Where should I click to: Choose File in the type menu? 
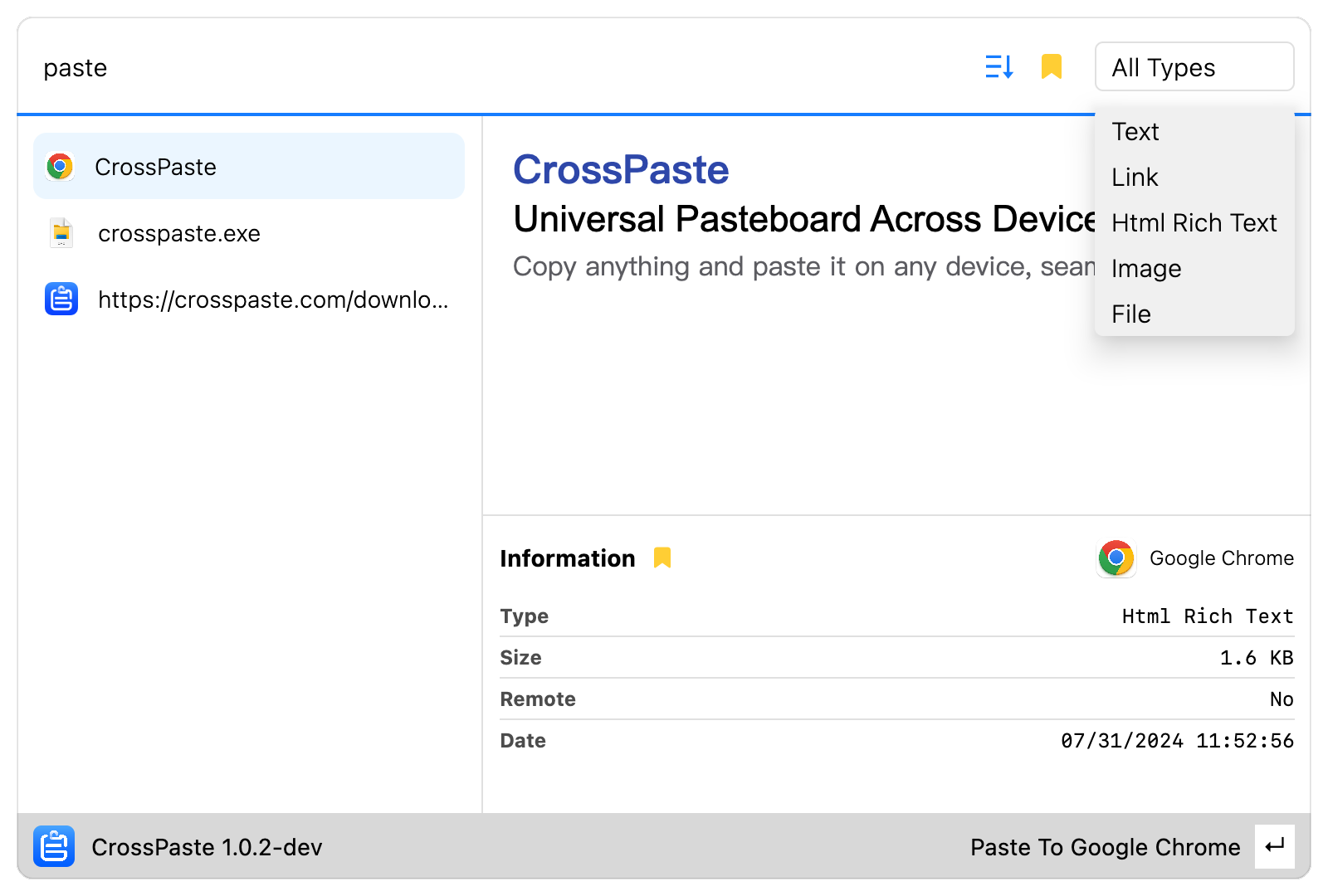click(x=1194, y=314)
